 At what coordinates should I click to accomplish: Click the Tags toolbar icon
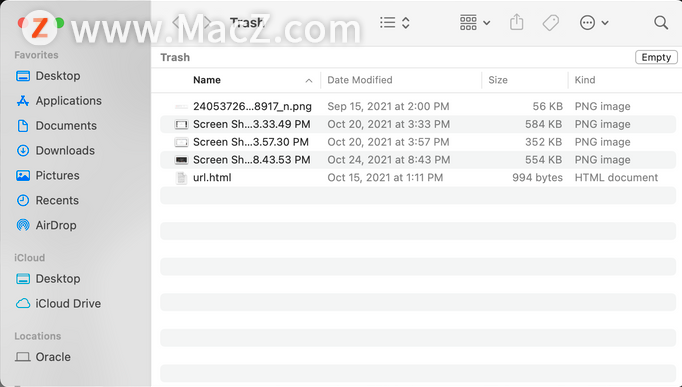coord(551,23)
